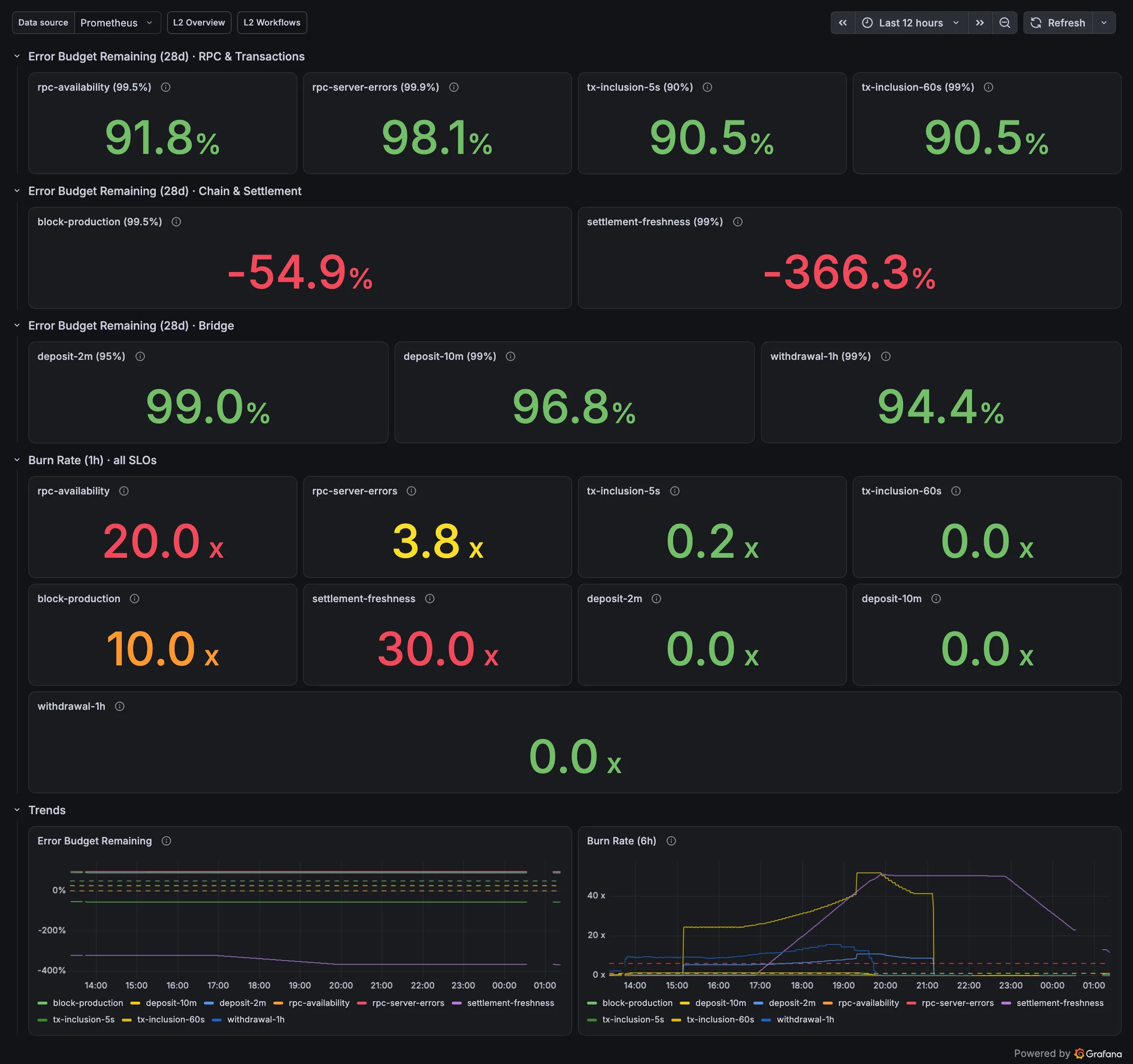
Task: Open the L2 Workflows dashboard link
Action: coord(272,23)
